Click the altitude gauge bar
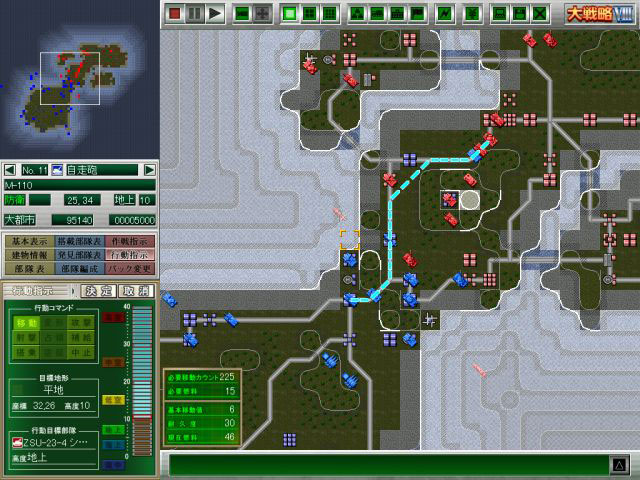 pyautogui.click(x=142, y=380)
